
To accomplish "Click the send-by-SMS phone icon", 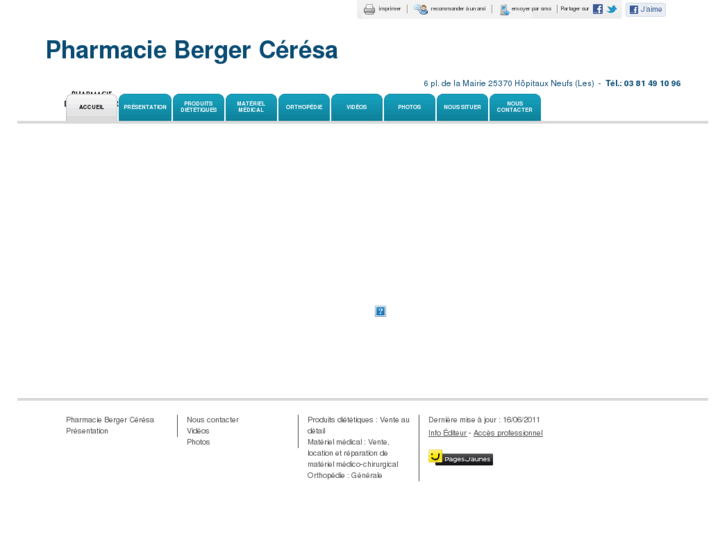I will pos(504,9).
